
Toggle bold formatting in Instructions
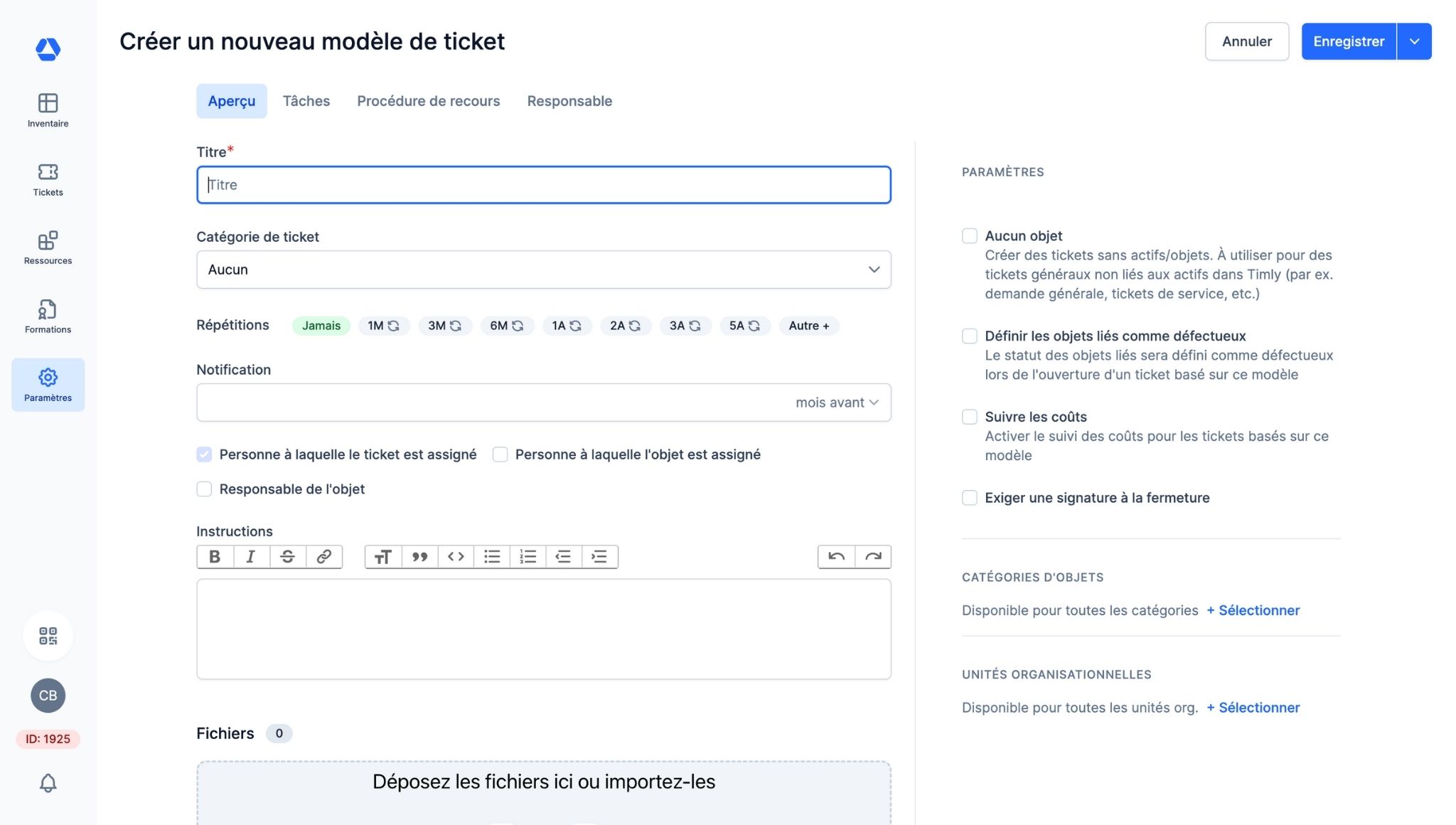coord(215,557)
